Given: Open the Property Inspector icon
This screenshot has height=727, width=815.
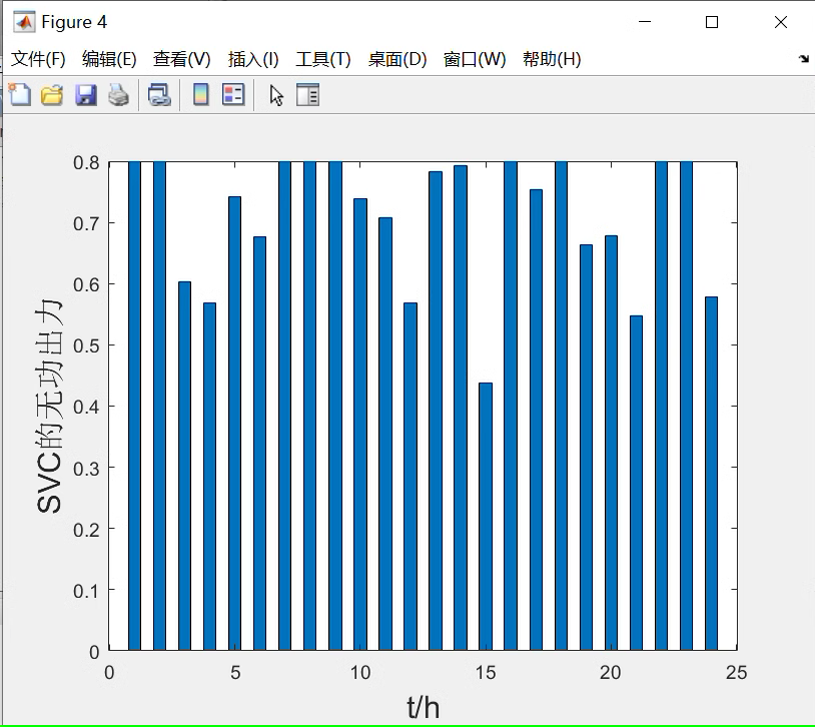Looking at the screenshot, I should pos(308,95).
